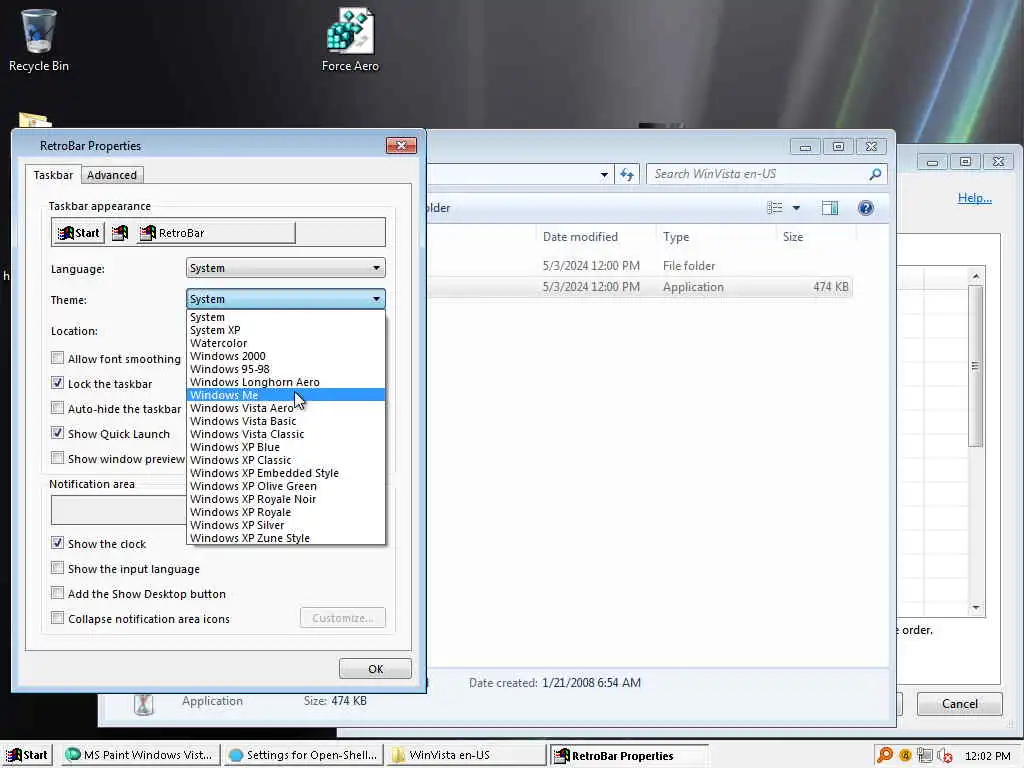Image resolution: width=1024 pixels, height=768 pixels.
Task: Click the taskbar Start button
Action: [27, 755]
